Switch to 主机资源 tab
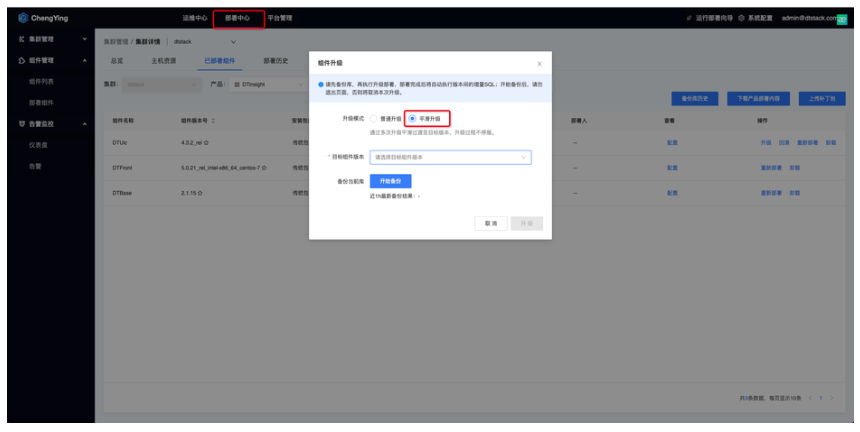The width and height of the screenshot is (860, 432). pyautogui.click(x=164, y=61)
